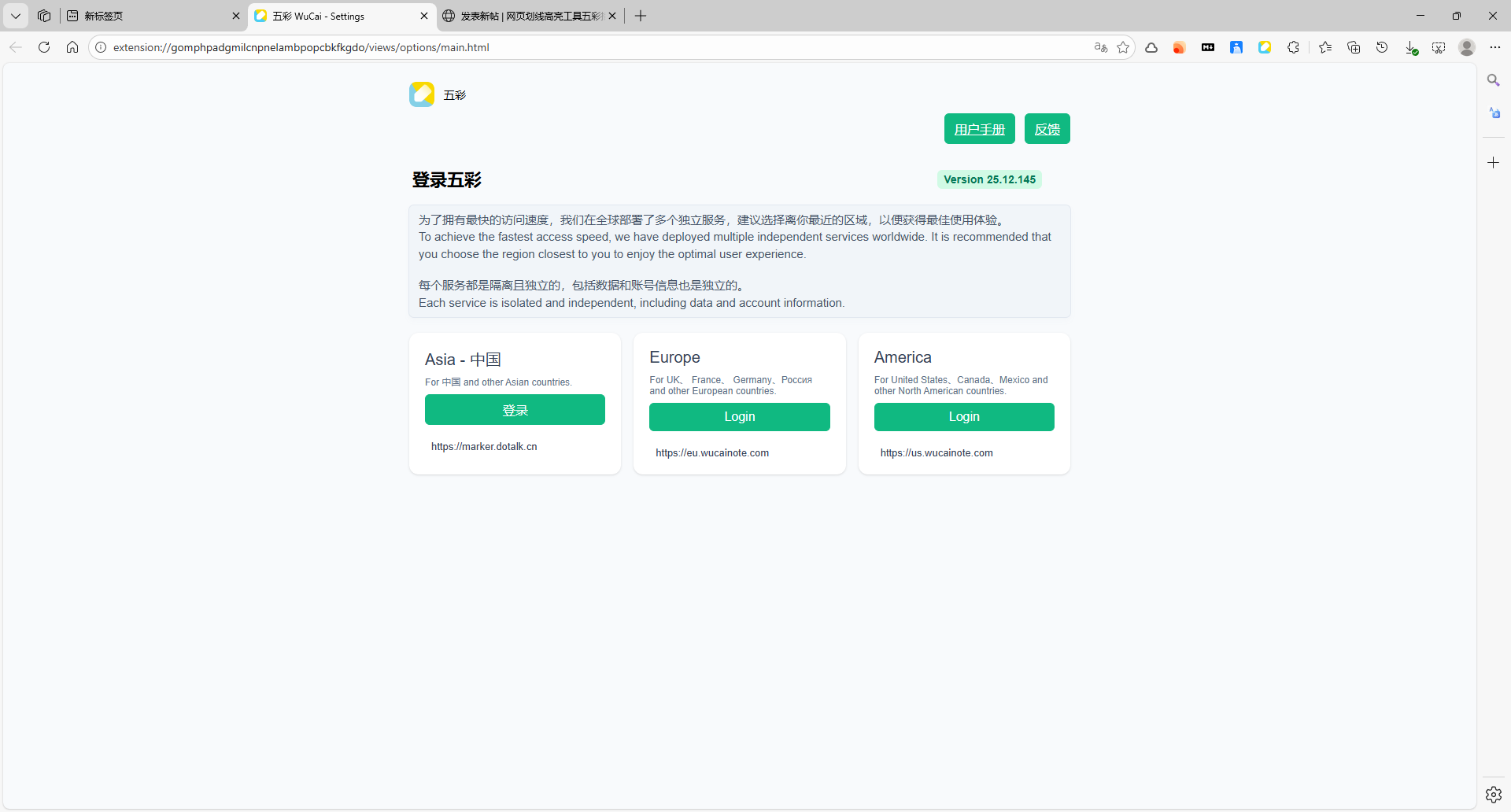Open the Settings and more (three dots) menu
This screenshot has width=1511, height=812.
click(x=1494, y=47)
